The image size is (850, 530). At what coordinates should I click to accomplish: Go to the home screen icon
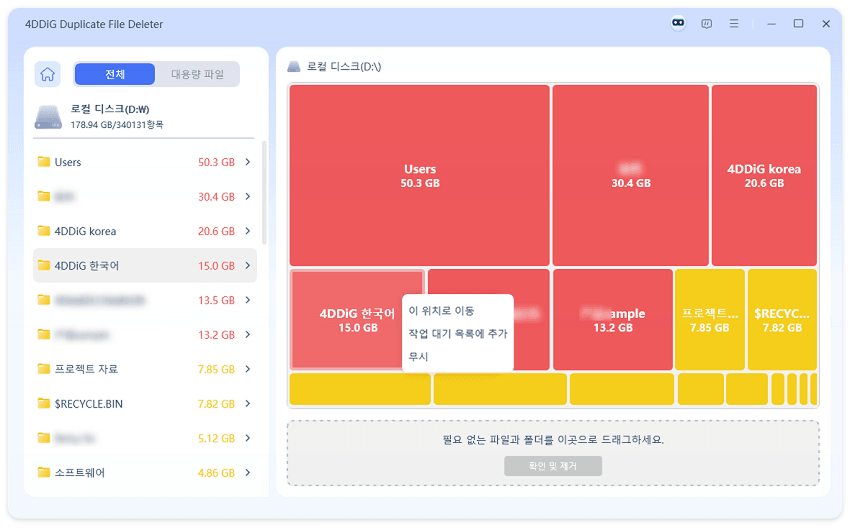point(48,74)
